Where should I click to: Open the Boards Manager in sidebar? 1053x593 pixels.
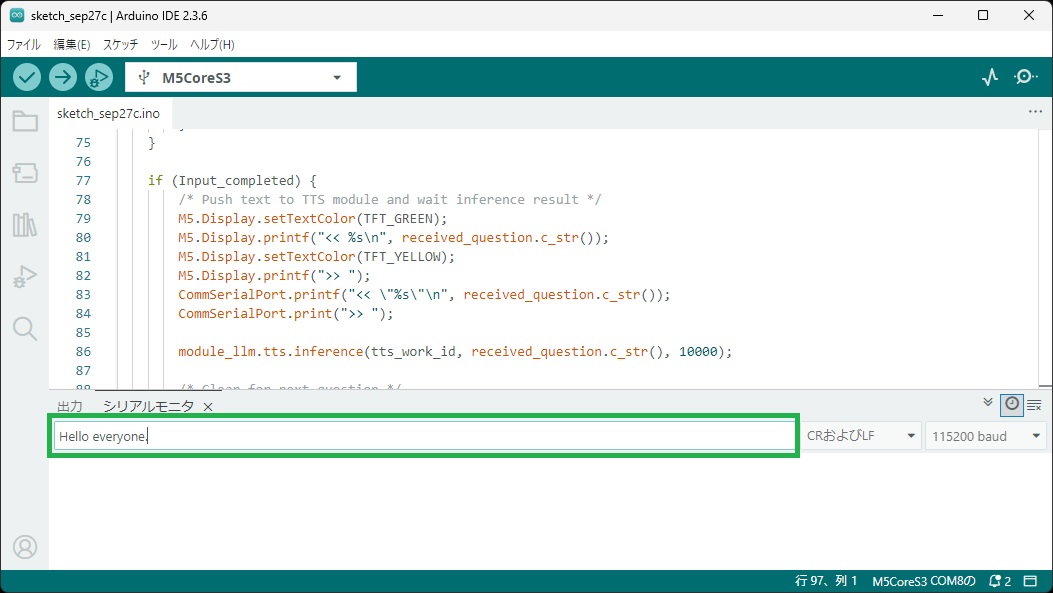click(x=25, y=174)
